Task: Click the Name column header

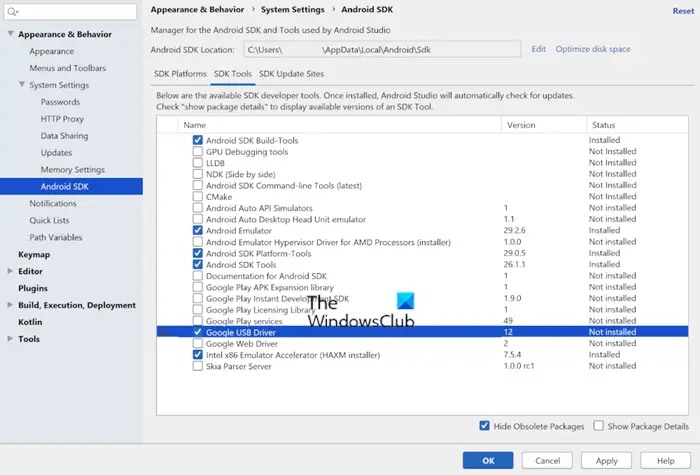Action: point(339,125)
